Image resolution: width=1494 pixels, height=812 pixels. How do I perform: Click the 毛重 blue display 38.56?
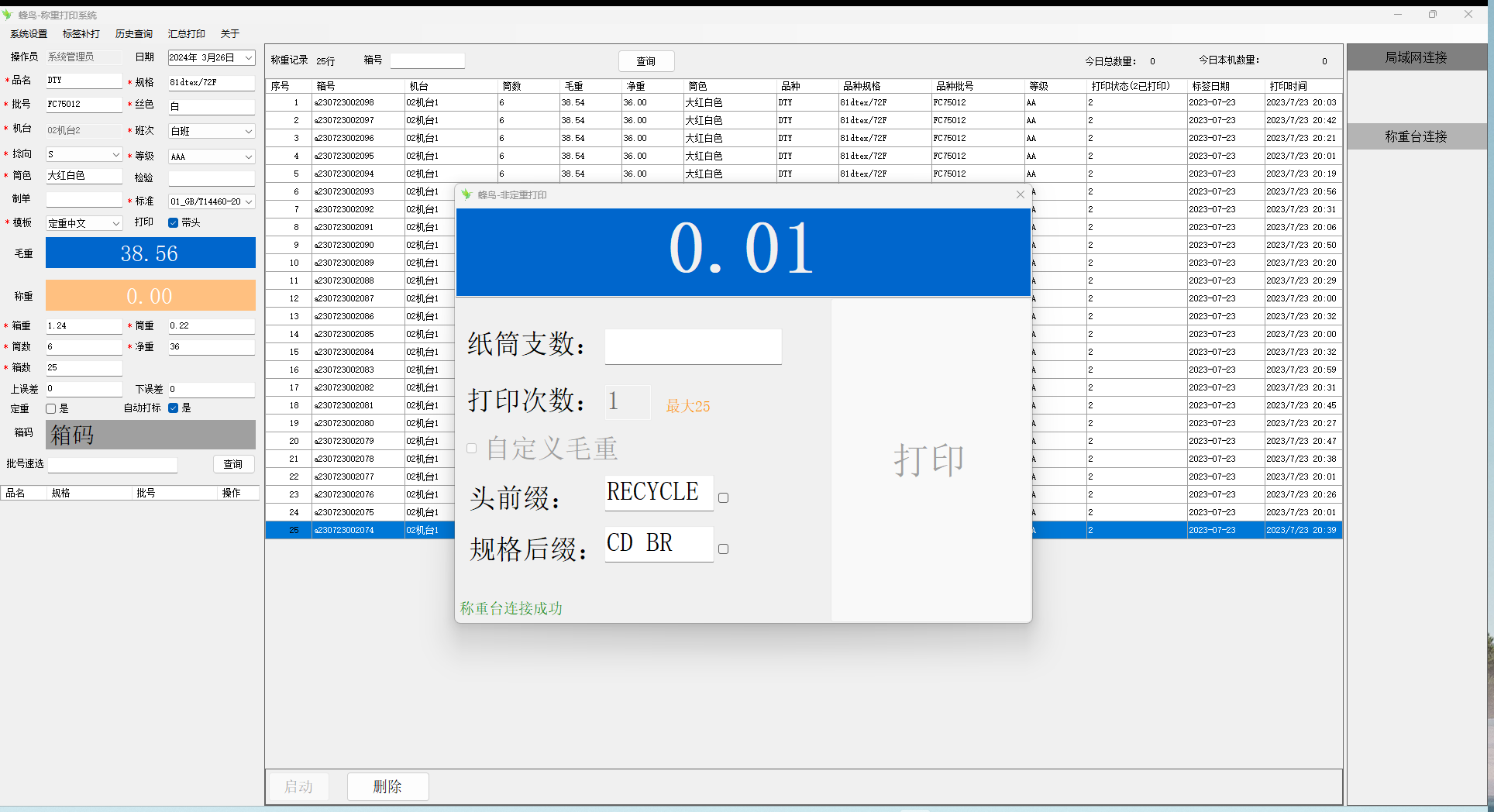pyautogui.click(x=150, y=253)
